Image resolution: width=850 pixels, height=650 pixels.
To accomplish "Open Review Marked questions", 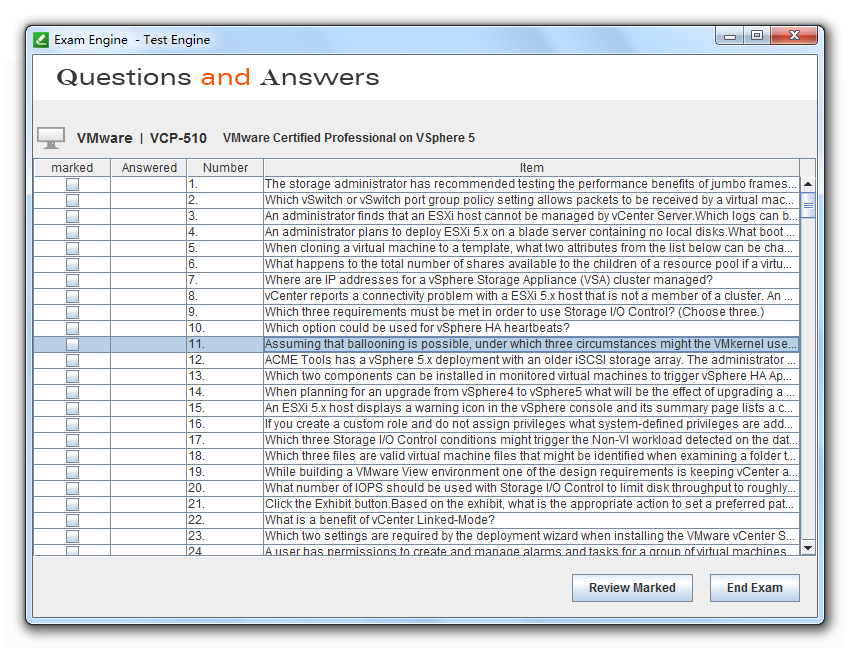I will pyautogui.click(x=632, y=588).
